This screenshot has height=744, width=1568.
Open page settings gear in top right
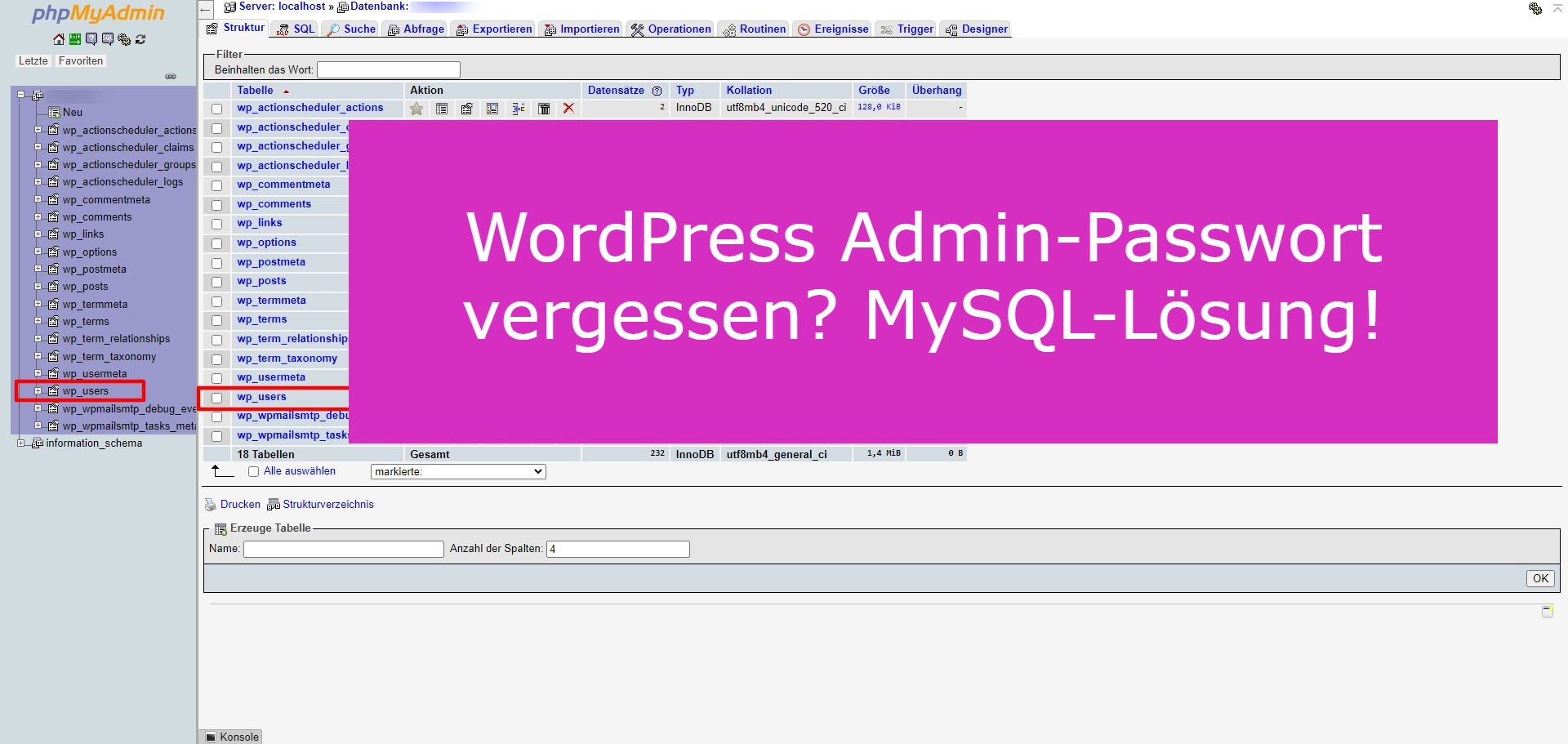(1535, 8)
